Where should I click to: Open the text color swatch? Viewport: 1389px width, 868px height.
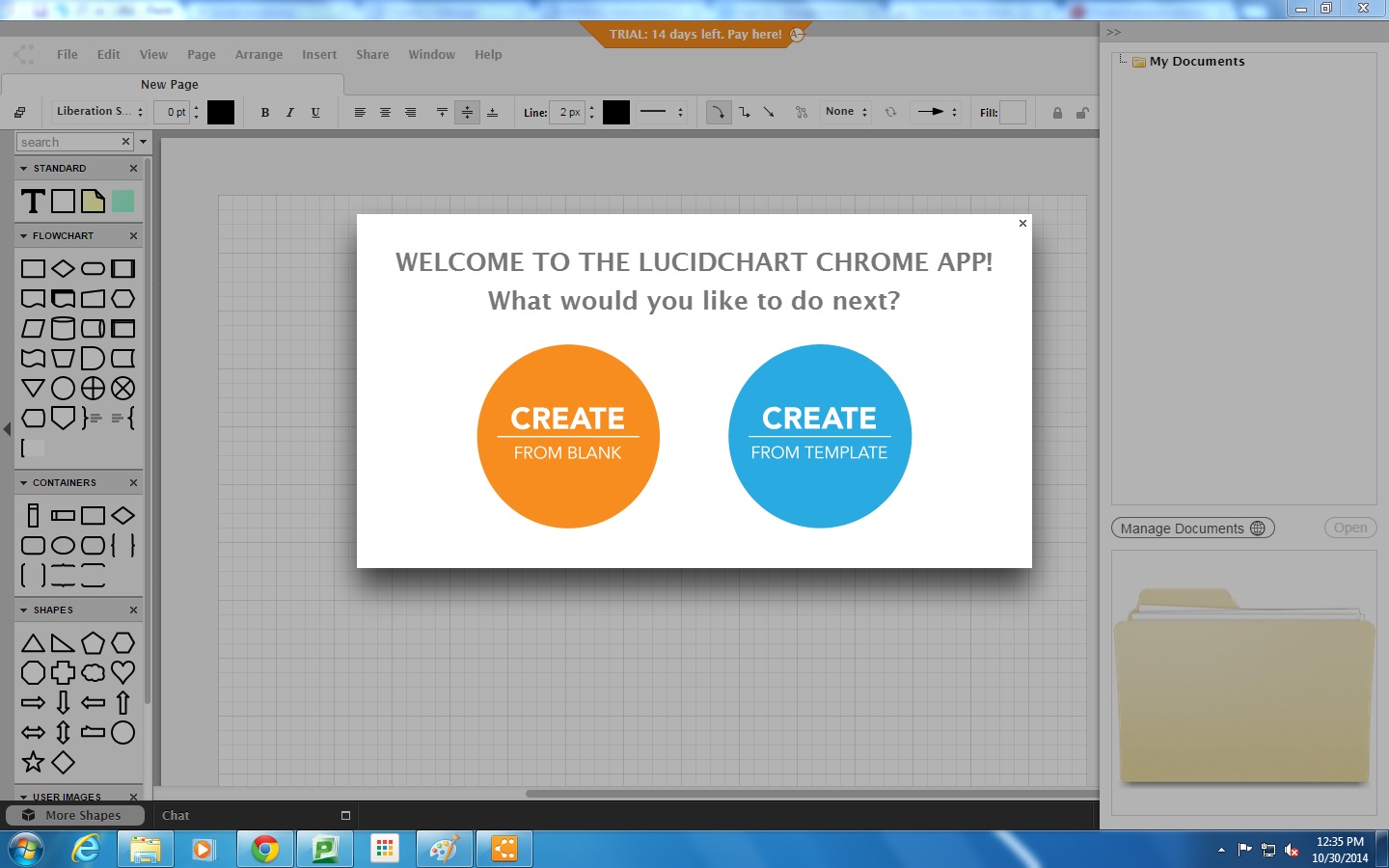pos(221,112)
